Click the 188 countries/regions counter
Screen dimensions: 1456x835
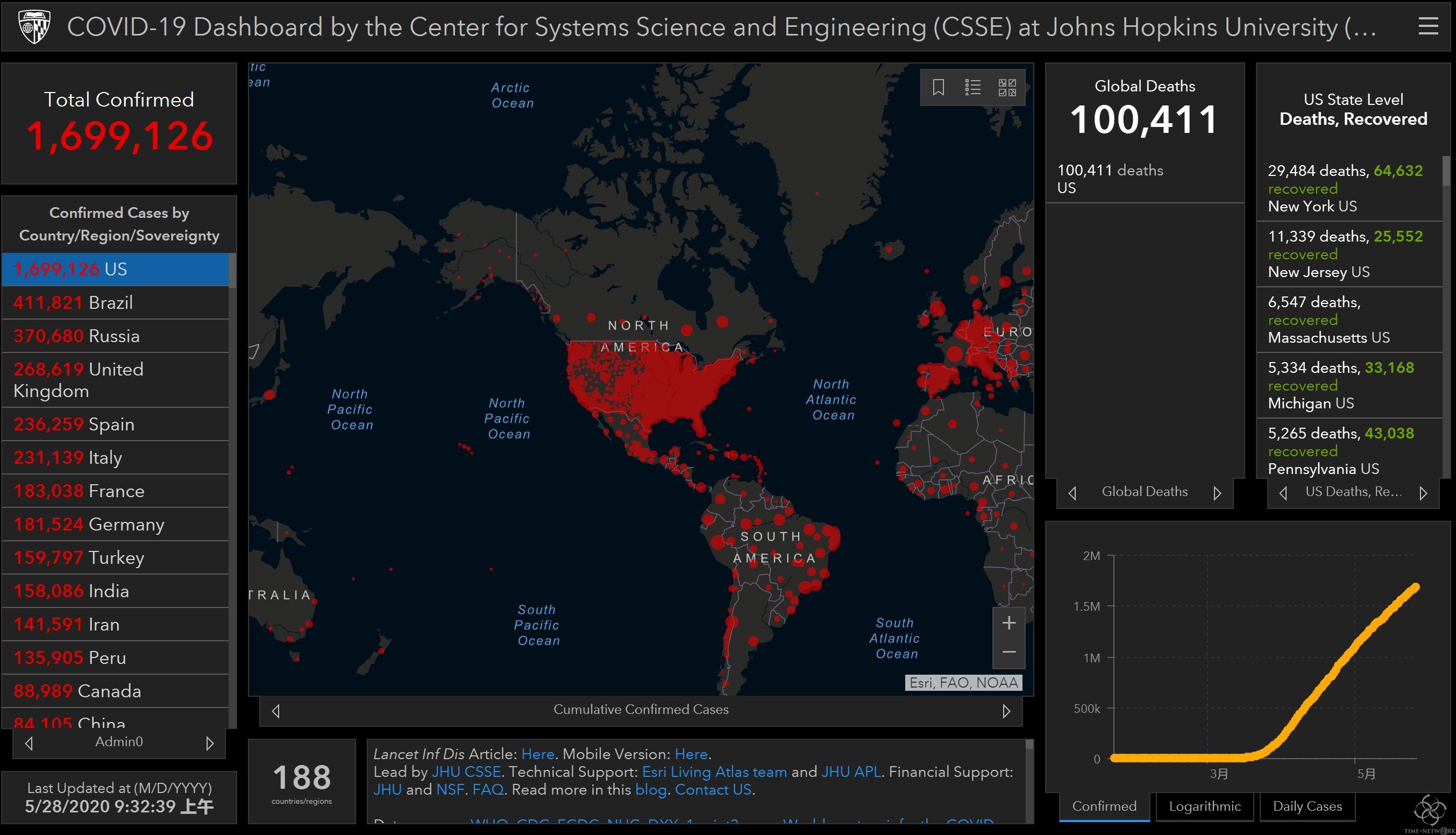302,782
